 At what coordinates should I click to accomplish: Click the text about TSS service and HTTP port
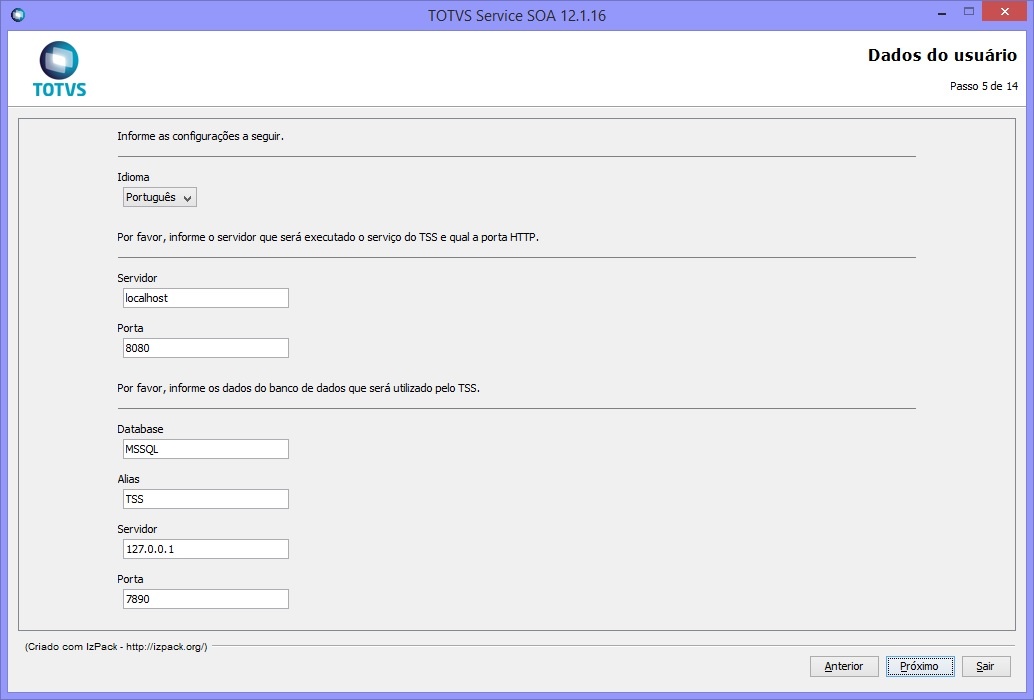point(328,237)
